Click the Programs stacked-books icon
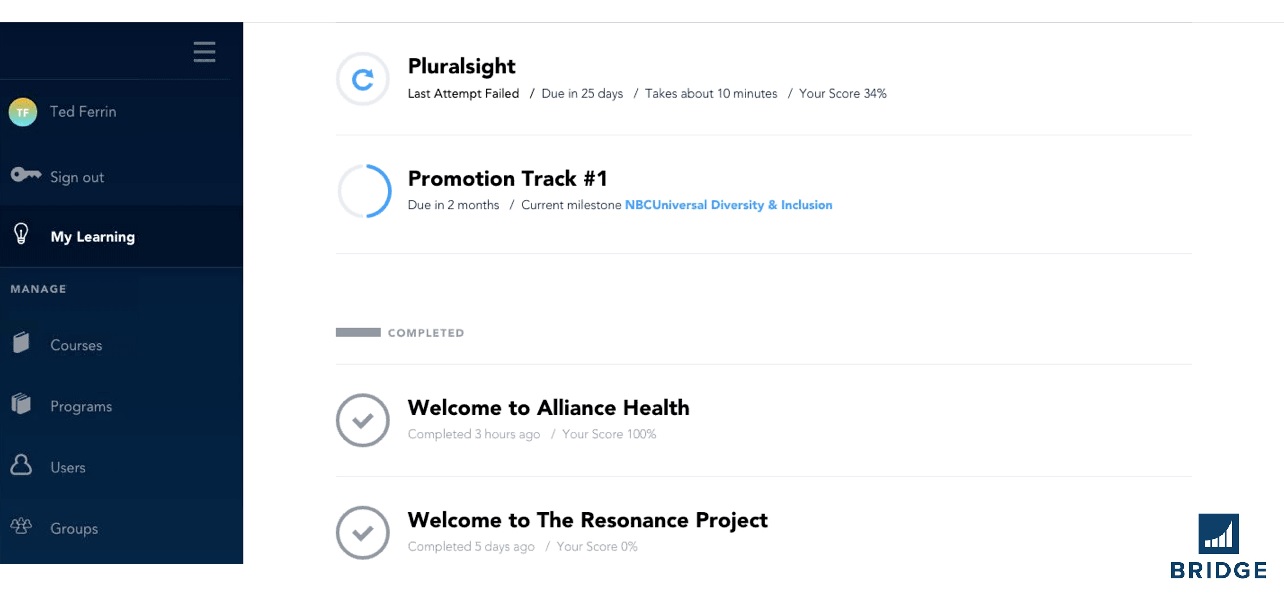1284x600 pixels. point(21,405)
